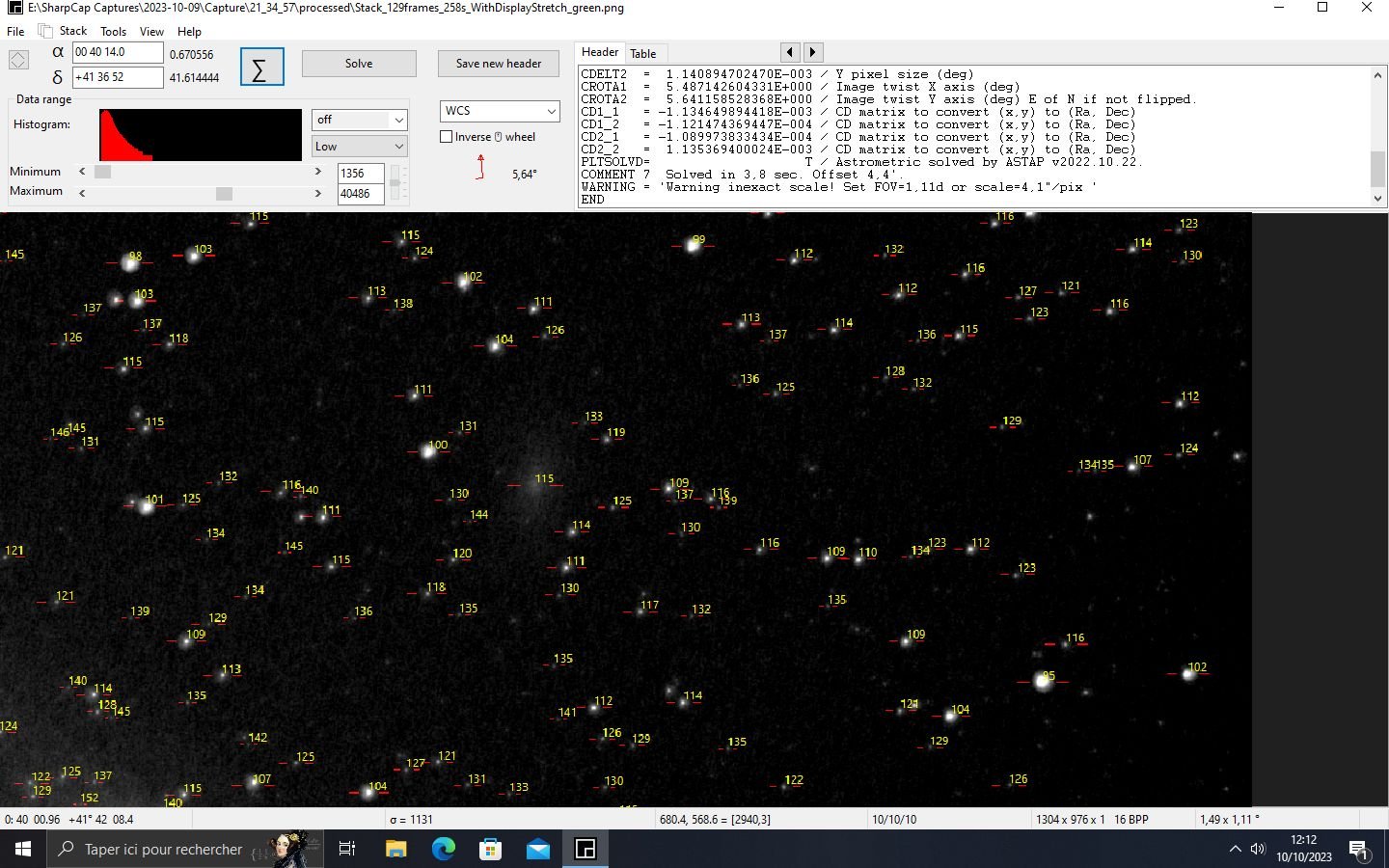Image resolution: width=1389 pixels, height=868 pixels.
Task: Click the Save new header button
Action: (498, 64)
